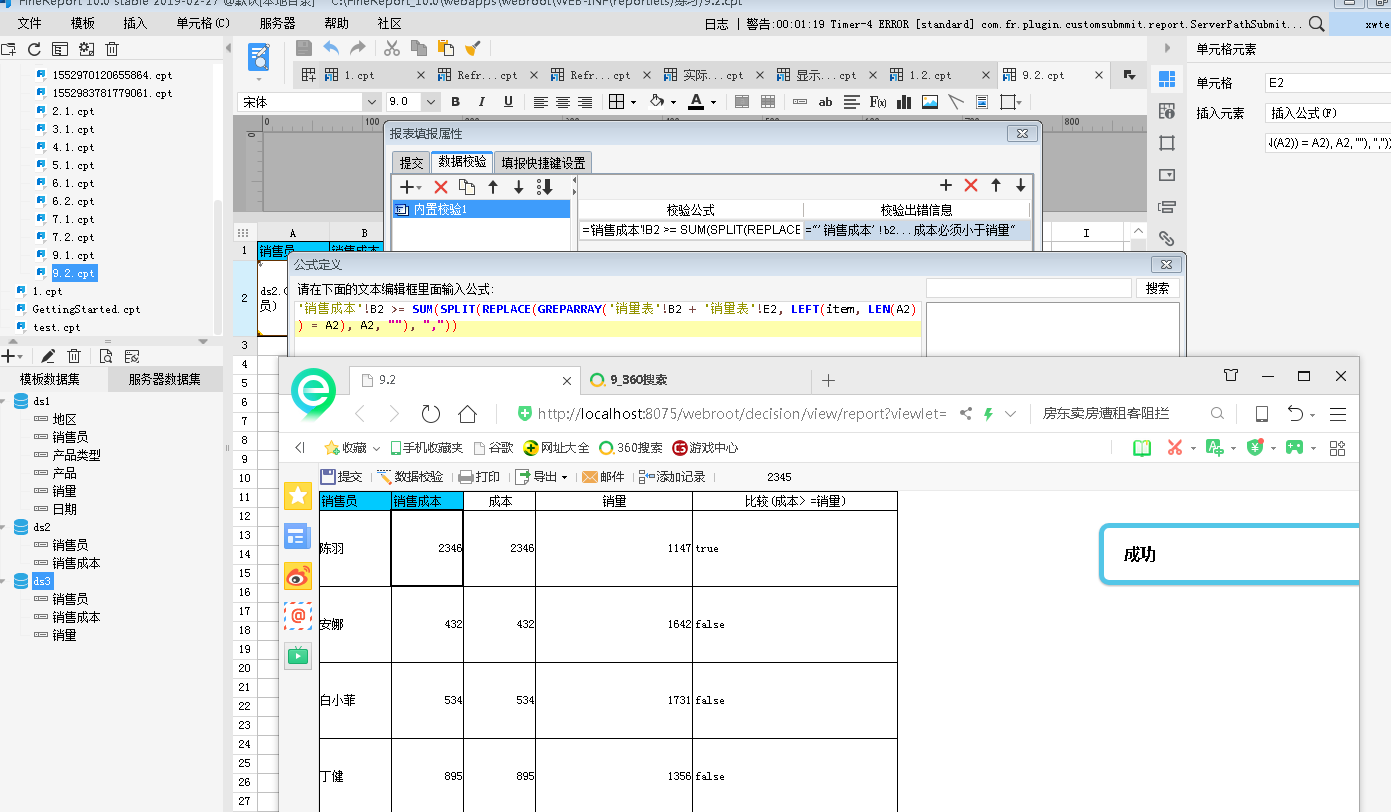
Task: Open a new browser tab with plus
Action: [828, 380]
